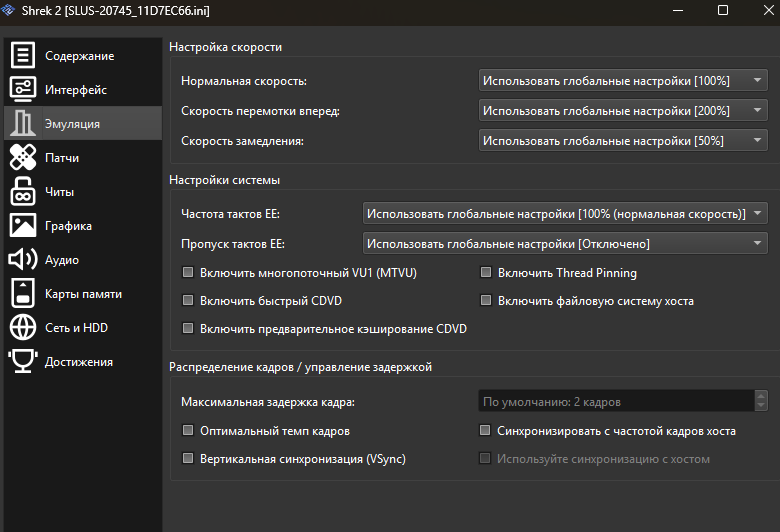Screen dimensions: 780x532
Task: Open the Содержание settings page
Action: (x=80, y=56)
